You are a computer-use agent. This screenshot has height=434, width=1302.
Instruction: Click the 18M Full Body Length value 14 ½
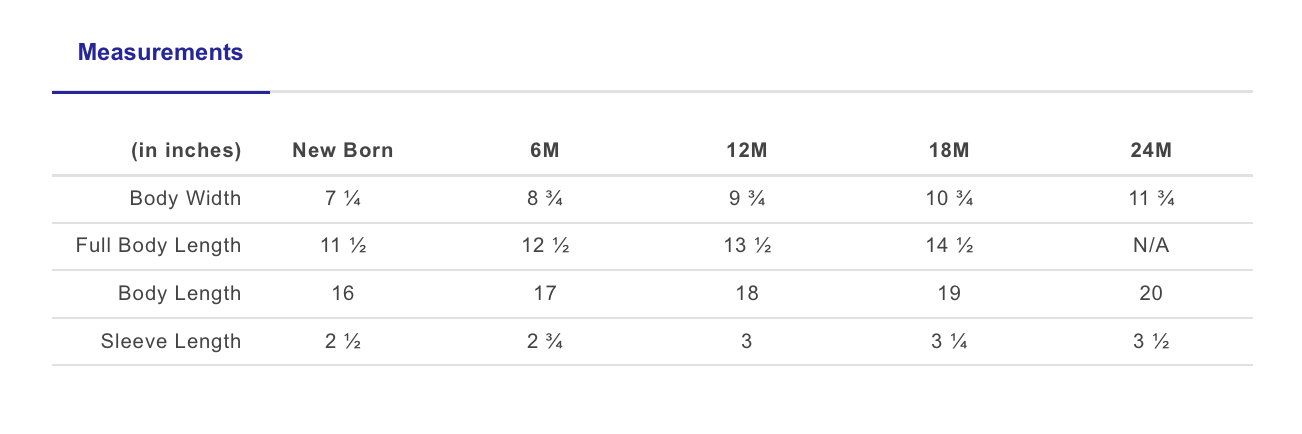949,245
